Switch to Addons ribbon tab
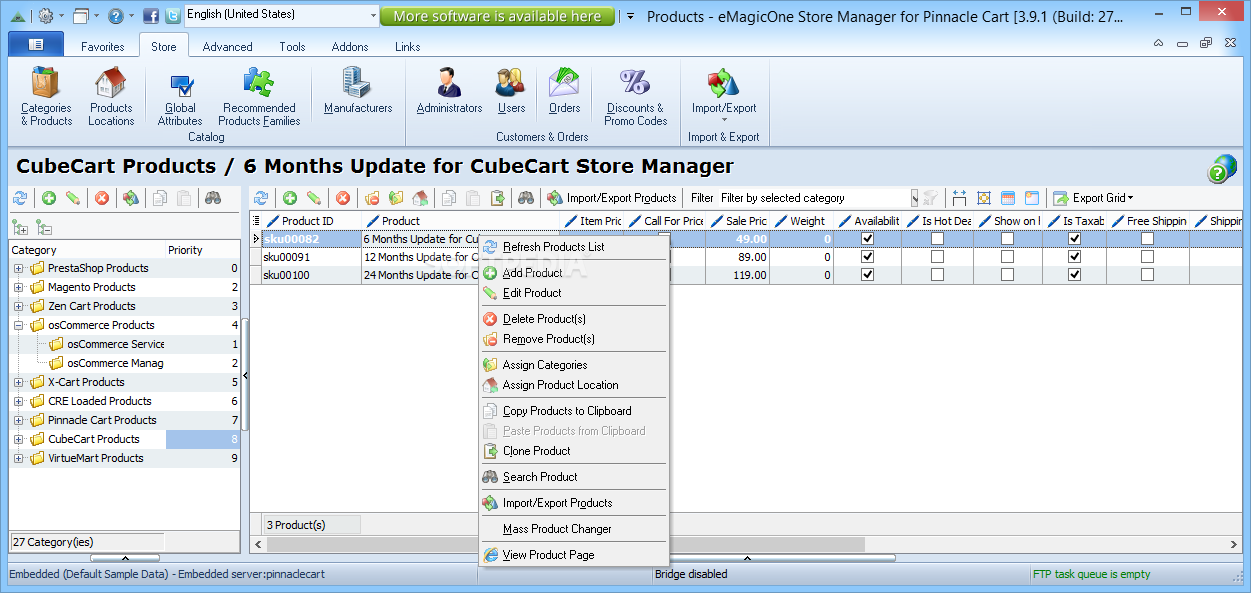The height and width of the screenshot is (593, 1251). click(350, 47)
